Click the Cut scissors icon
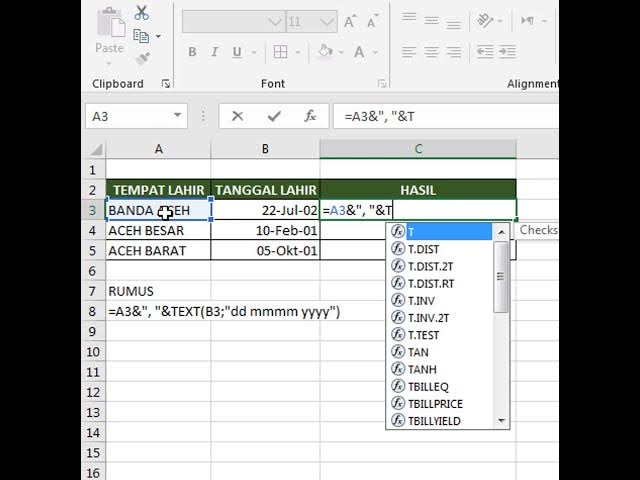The height and width of the screenshot is (480, 640). pyautogui.click(x=142, y=13)
